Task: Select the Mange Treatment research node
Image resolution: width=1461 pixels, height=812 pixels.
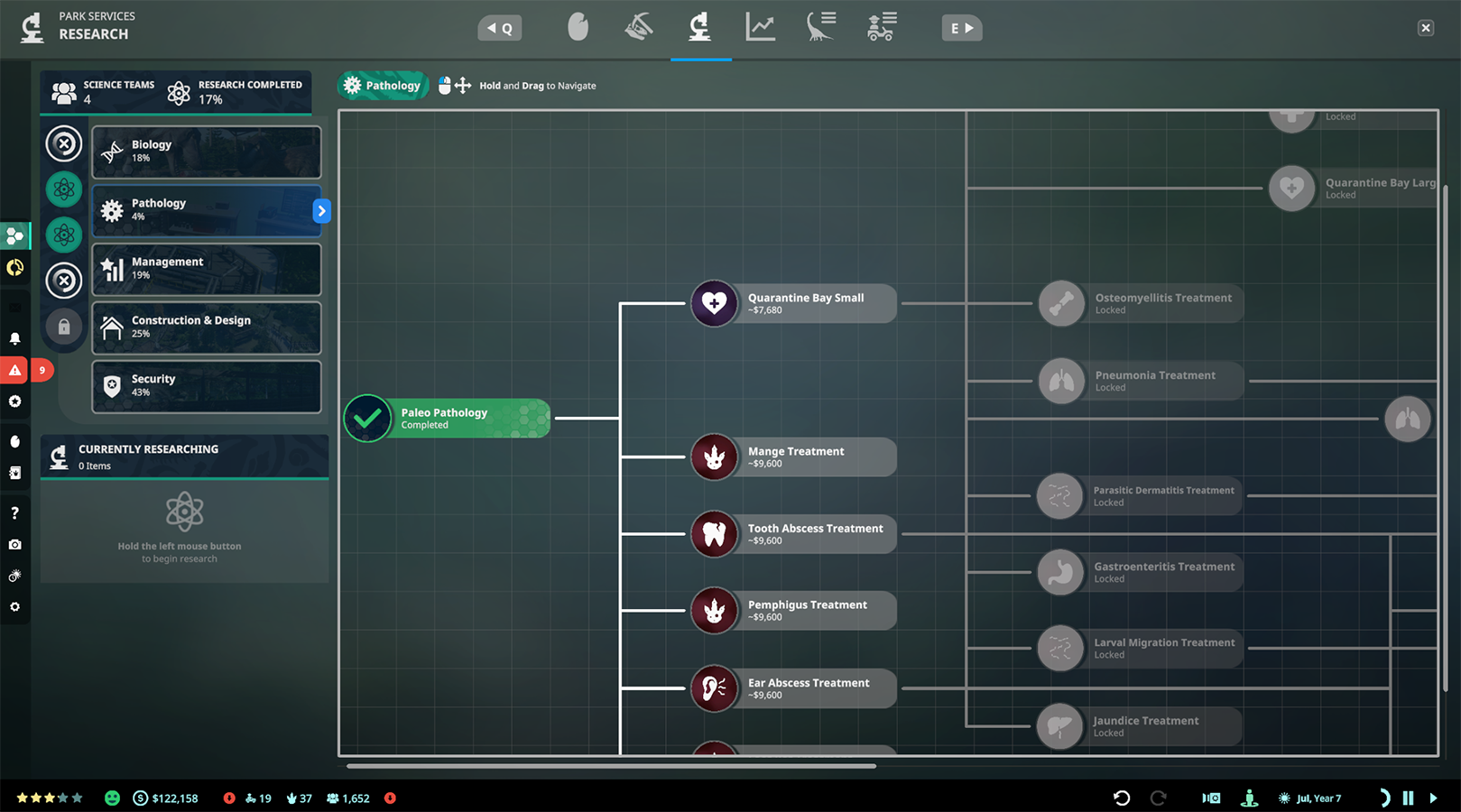Action: [793, 457]
